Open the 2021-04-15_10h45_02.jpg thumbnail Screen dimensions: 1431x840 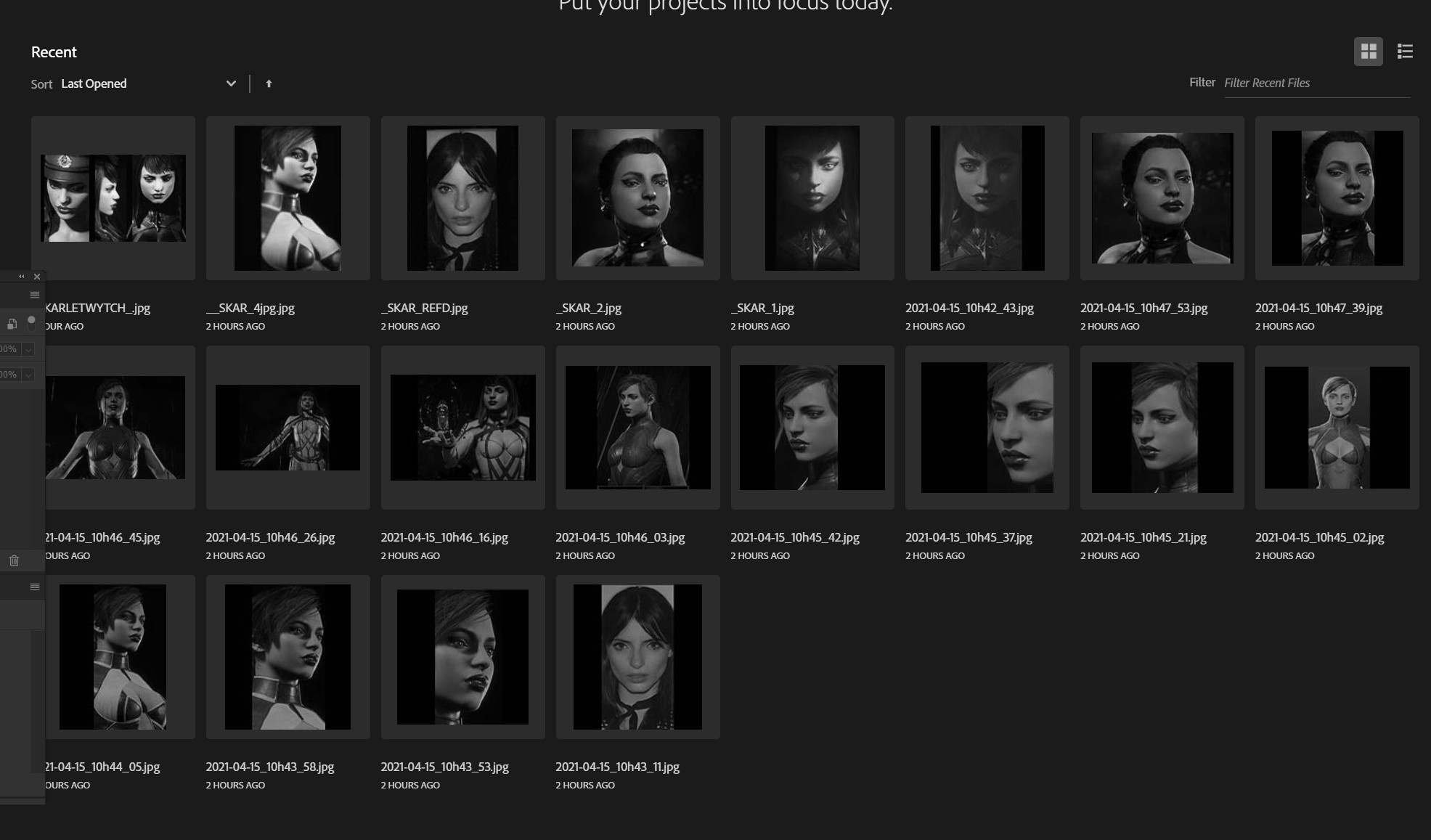tap(1337, 428)
